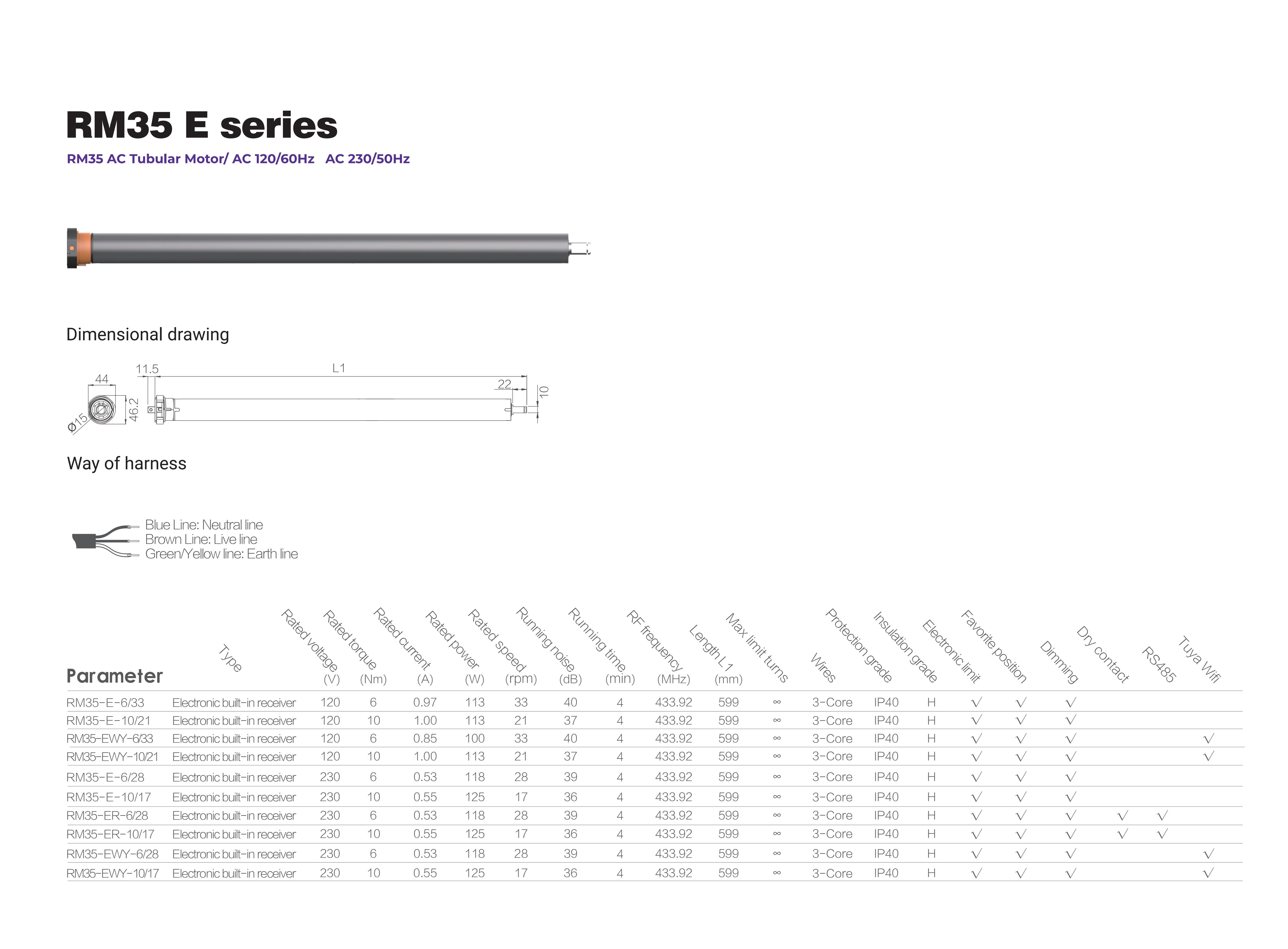The width and height of the screenshot is (1288, 949).
Task: Click Tuya Wifi checkmark for RM35-EWY-6/33
Action: pos(1208,738)
